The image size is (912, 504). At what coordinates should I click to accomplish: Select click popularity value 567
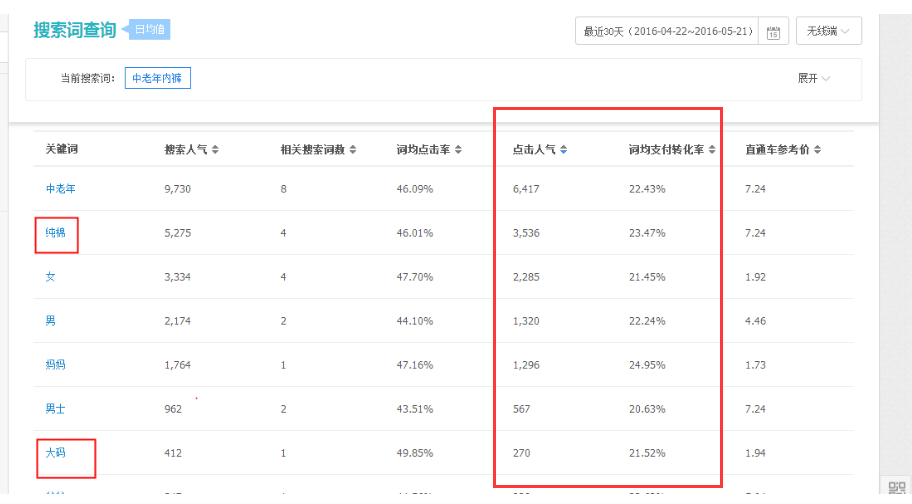coord(521,409)
